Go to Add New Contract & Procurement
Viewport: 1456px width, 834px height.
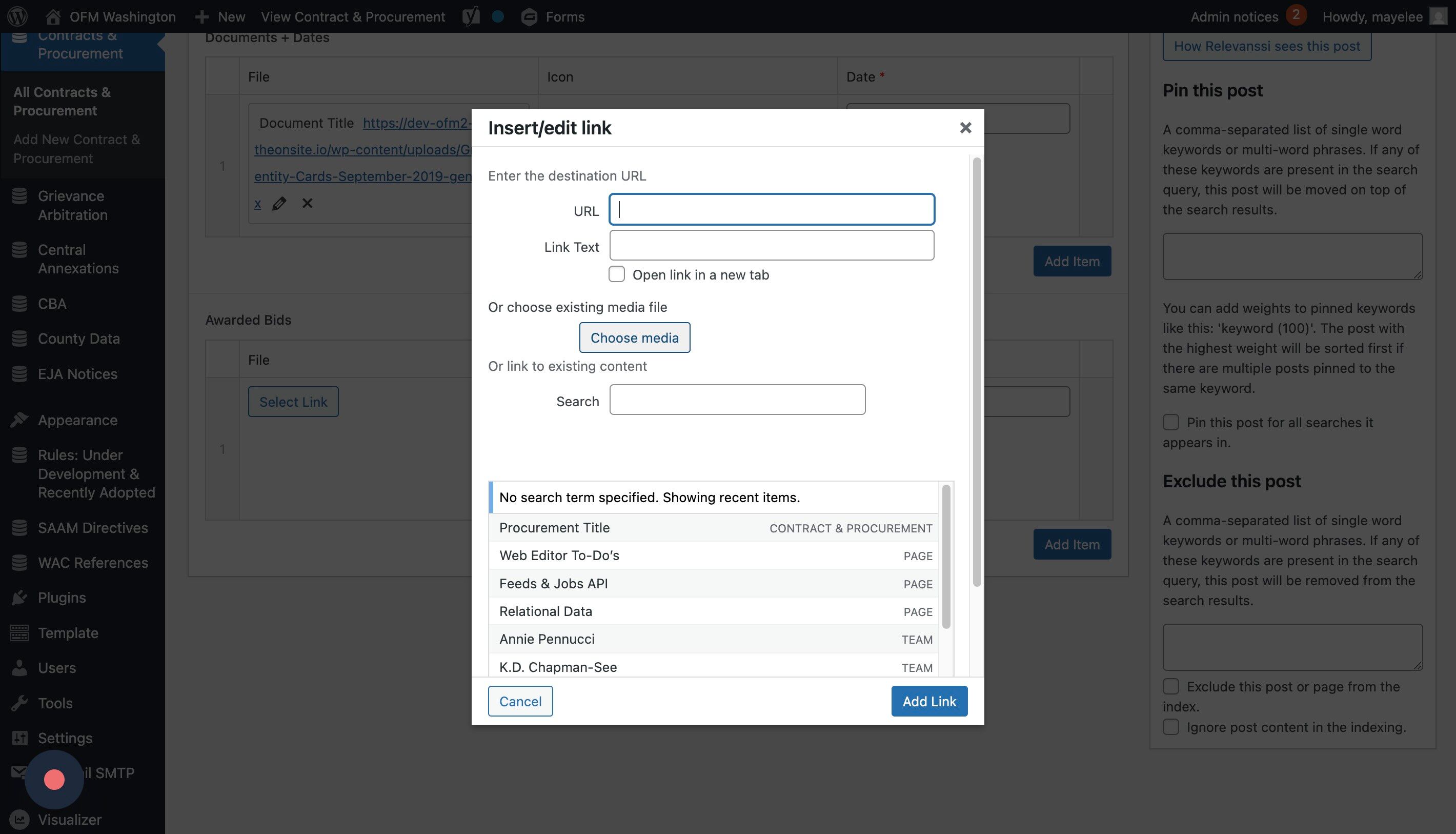[x=76, y=149]
